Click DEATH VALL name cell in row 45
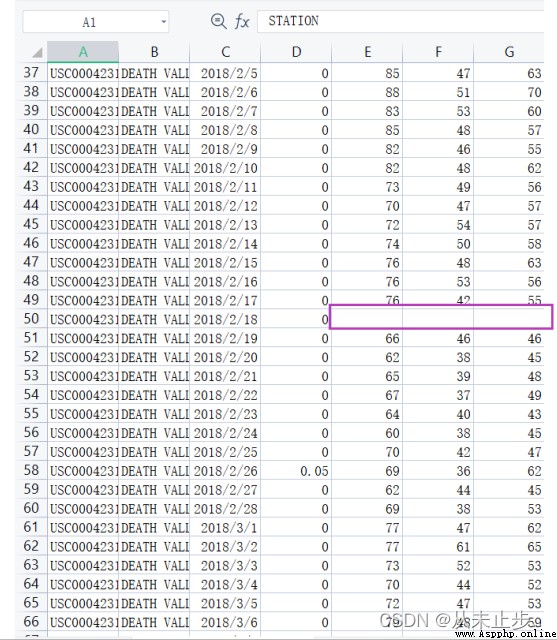 (x=154, y=224)
